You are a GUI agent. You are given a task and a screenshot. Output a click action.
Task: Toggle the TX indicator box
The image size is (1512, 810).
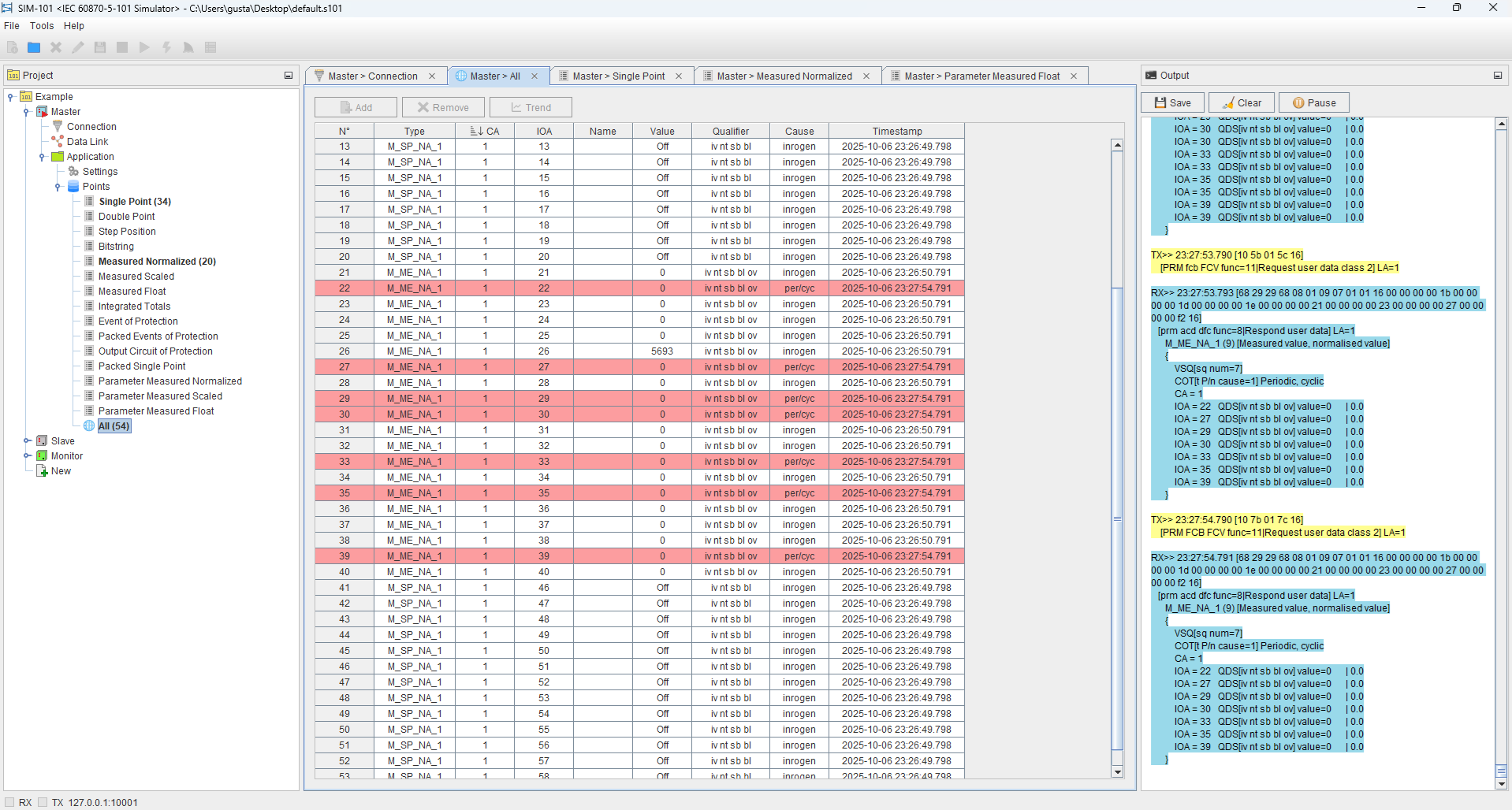(x=43, y=802)
